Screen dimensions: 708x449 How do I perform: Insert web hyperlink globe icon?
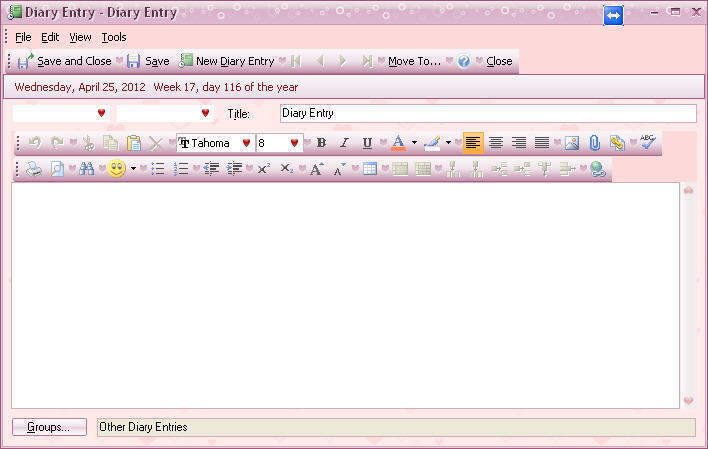click(598, 169)
